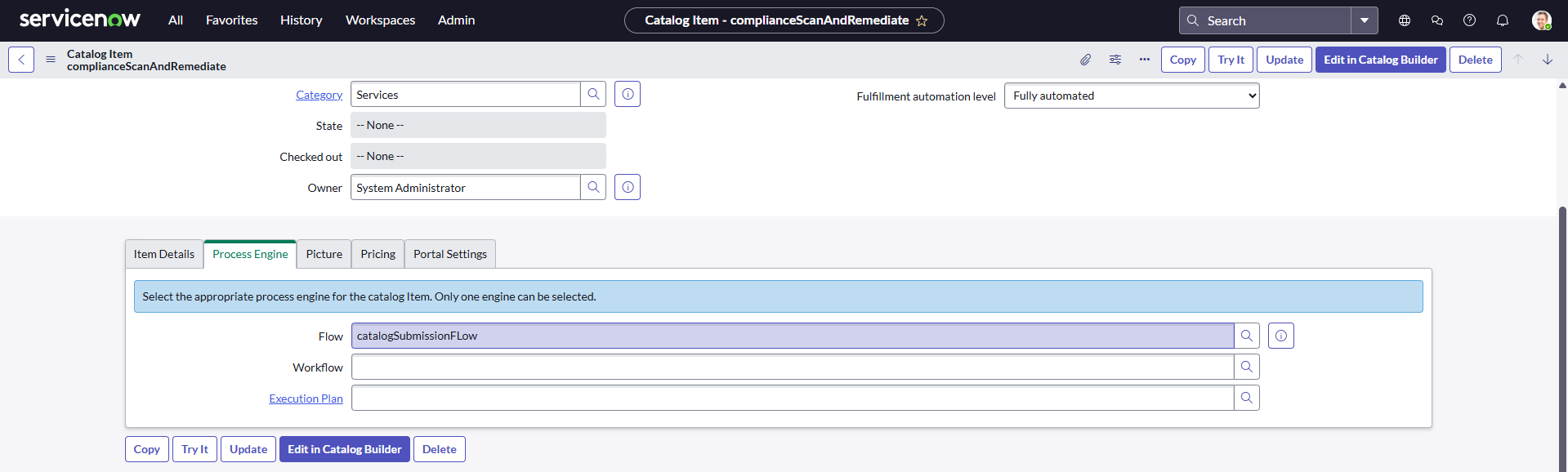
Task: Click the attachment paperclip icon
Action: pos(1085,60)
